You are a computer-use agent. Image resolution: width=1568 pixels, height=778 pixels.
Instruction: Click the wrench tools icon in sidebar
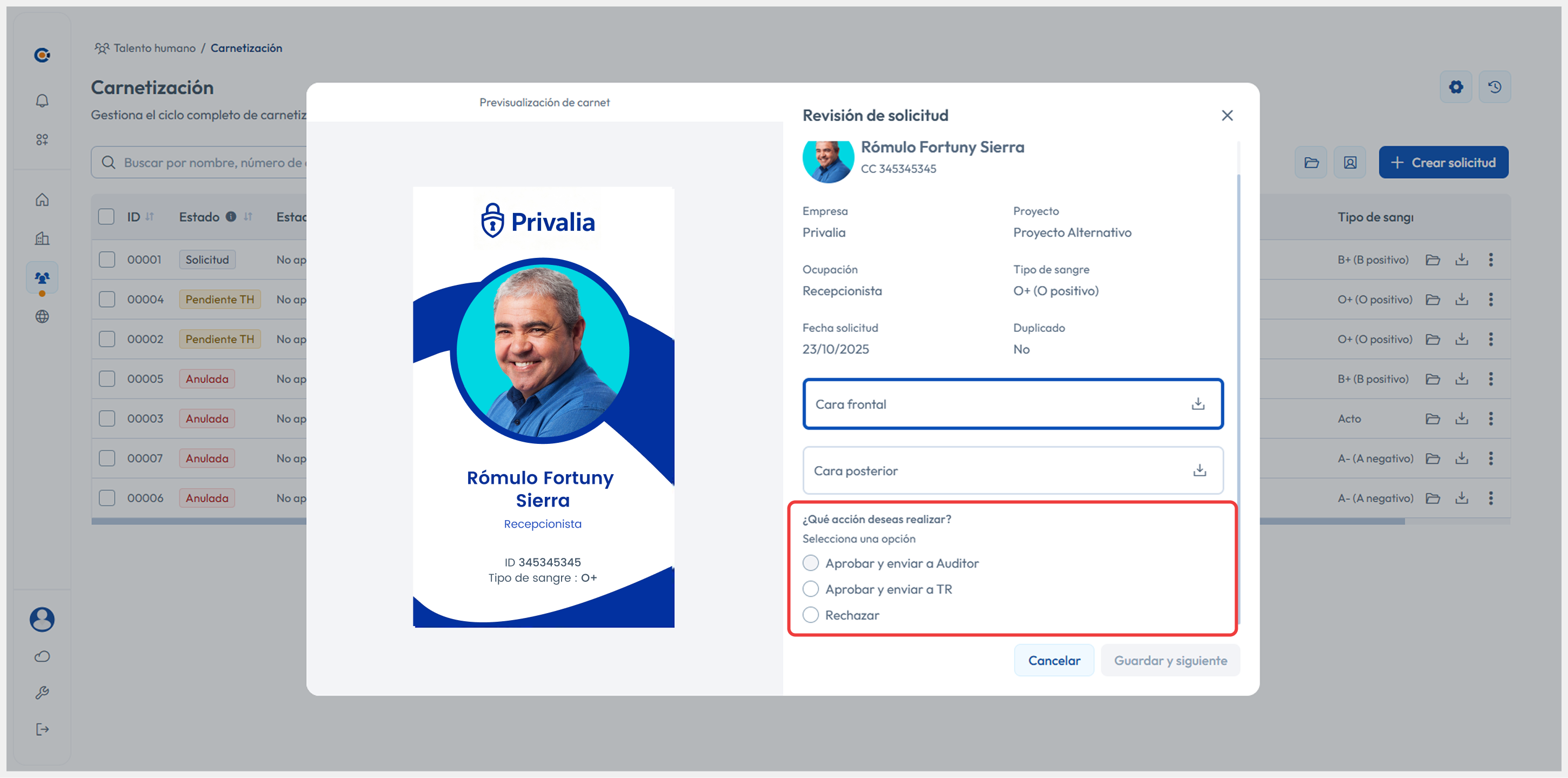(42, 692)
